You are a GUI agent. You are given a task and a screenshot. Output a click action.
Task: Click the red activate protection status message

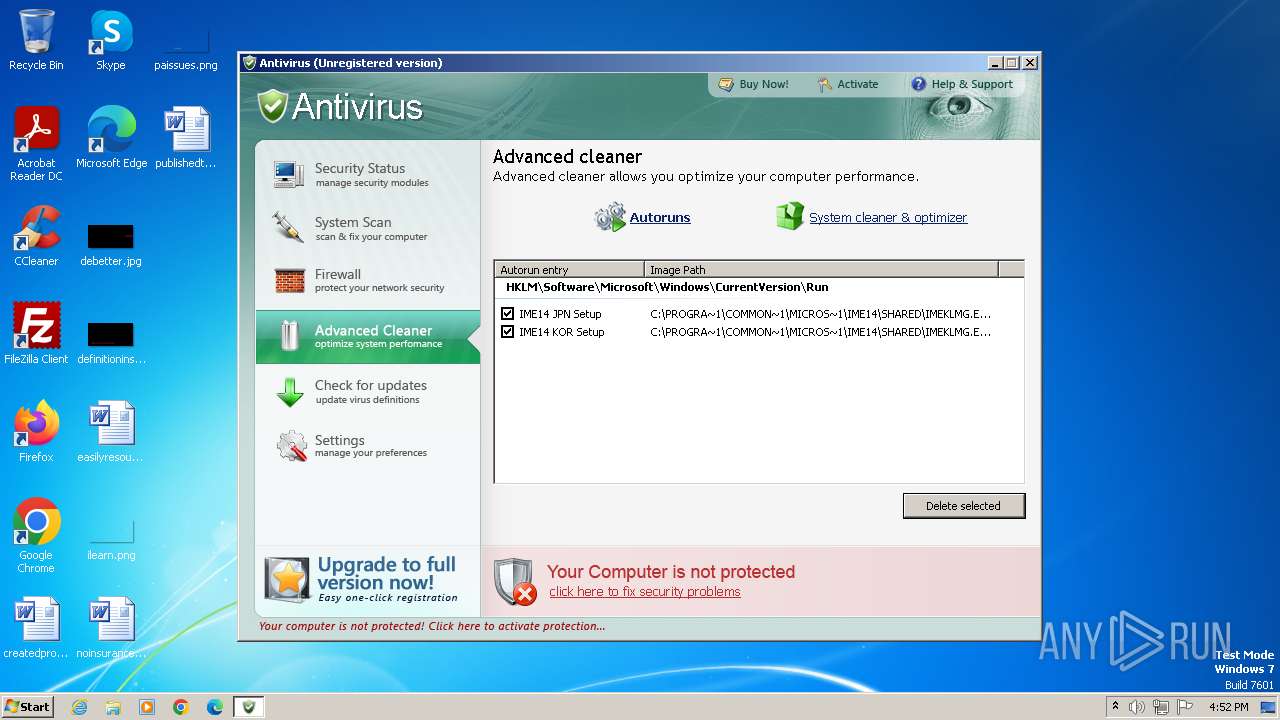(432, 626)
